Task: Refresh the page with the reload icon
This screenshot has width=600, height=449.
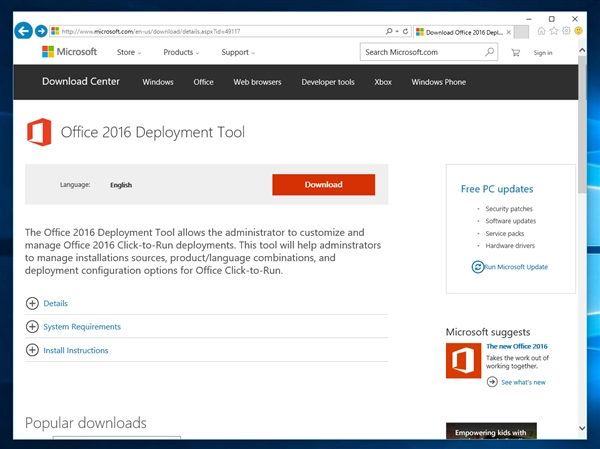Action: [x=406, y=31]
